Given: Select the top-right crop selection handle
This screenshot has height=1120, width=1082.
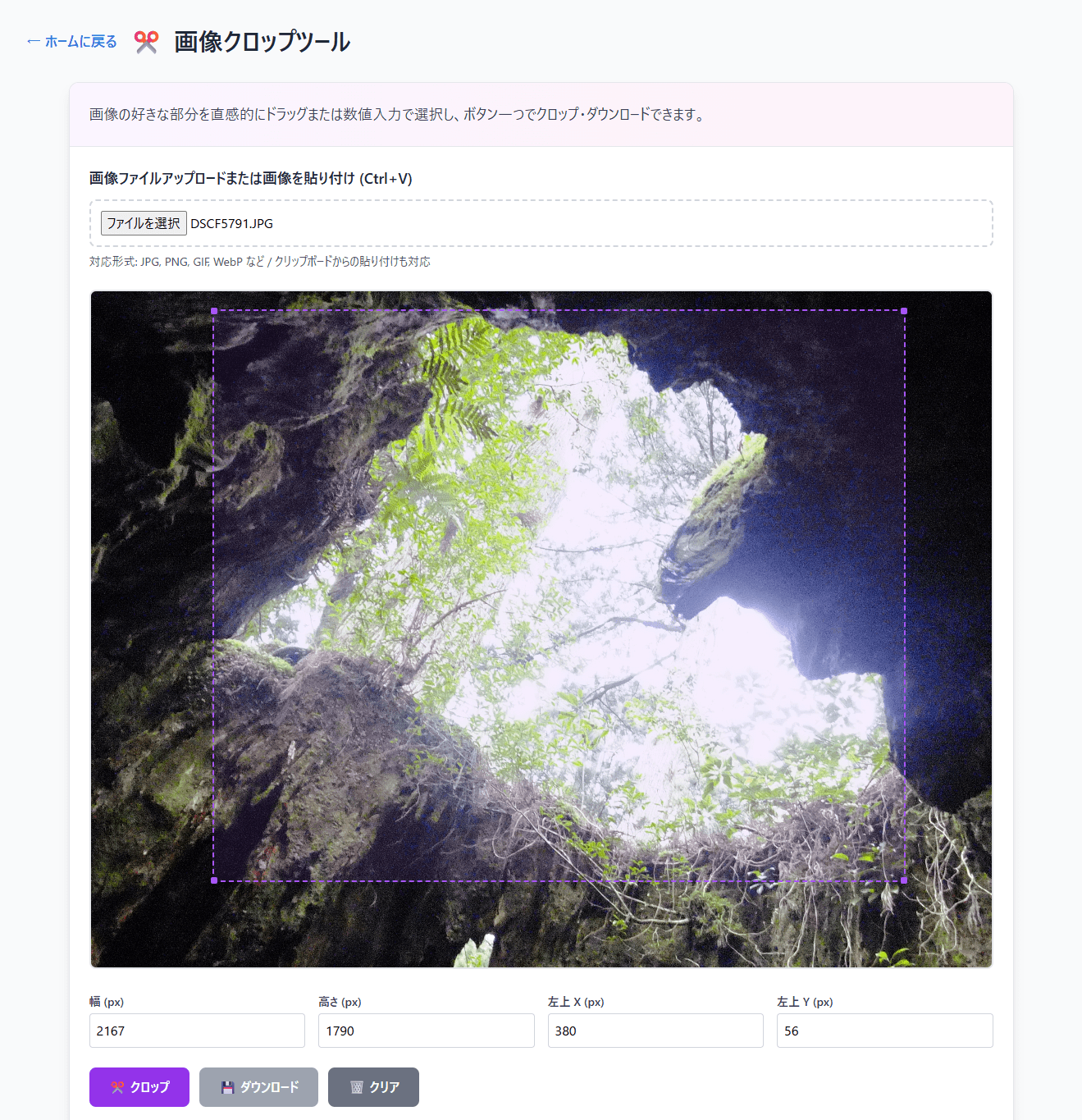Looking at the screenshot, I should tap(904, 311).
